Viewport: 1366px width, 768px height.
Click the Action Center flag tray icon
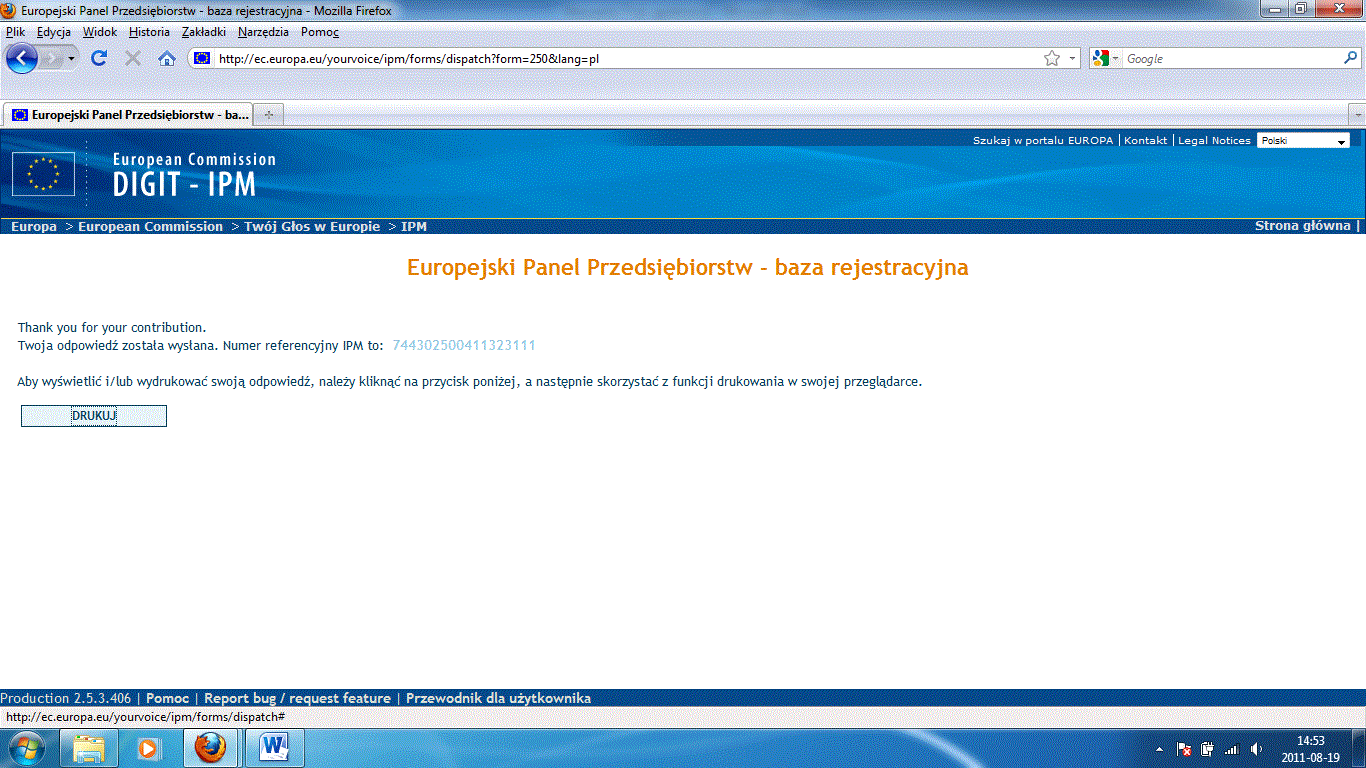pos(1184,748)
